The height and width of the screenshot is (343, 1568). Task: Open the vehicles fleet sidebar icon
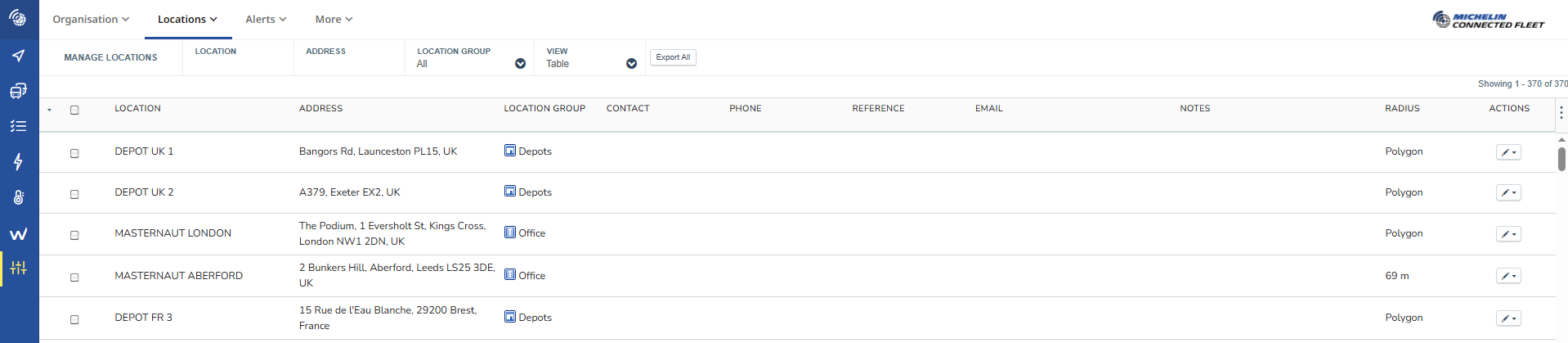click(18, 91)
